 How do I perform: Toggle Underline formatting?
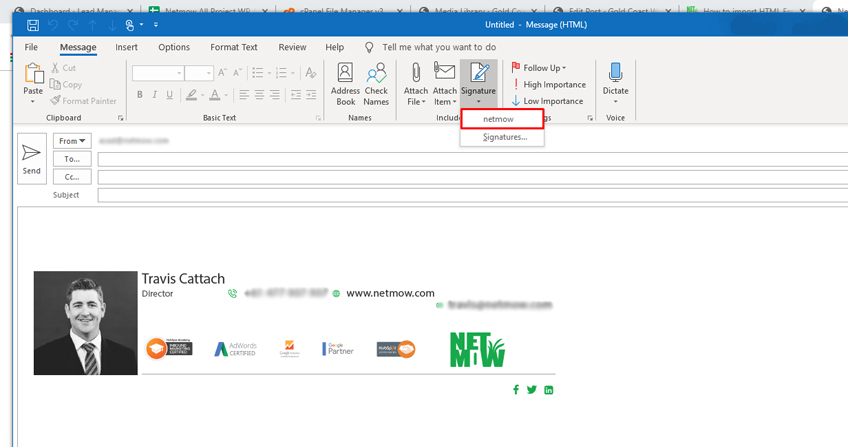(170, 95)
